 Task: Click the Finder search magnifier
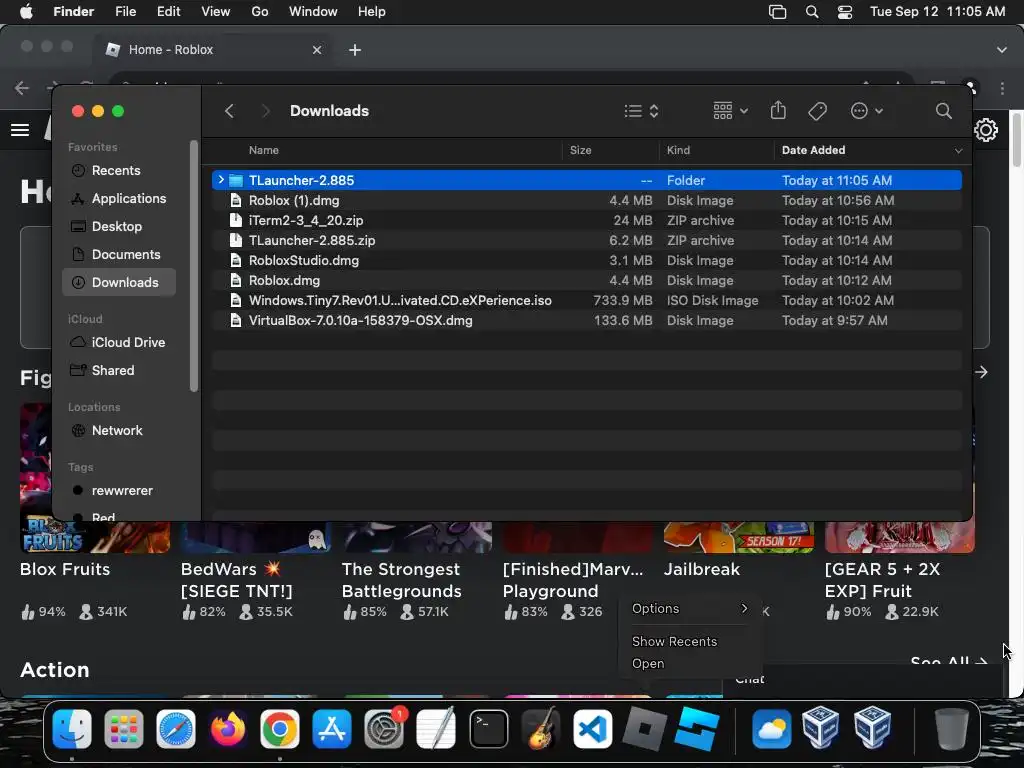pos(943,111)
